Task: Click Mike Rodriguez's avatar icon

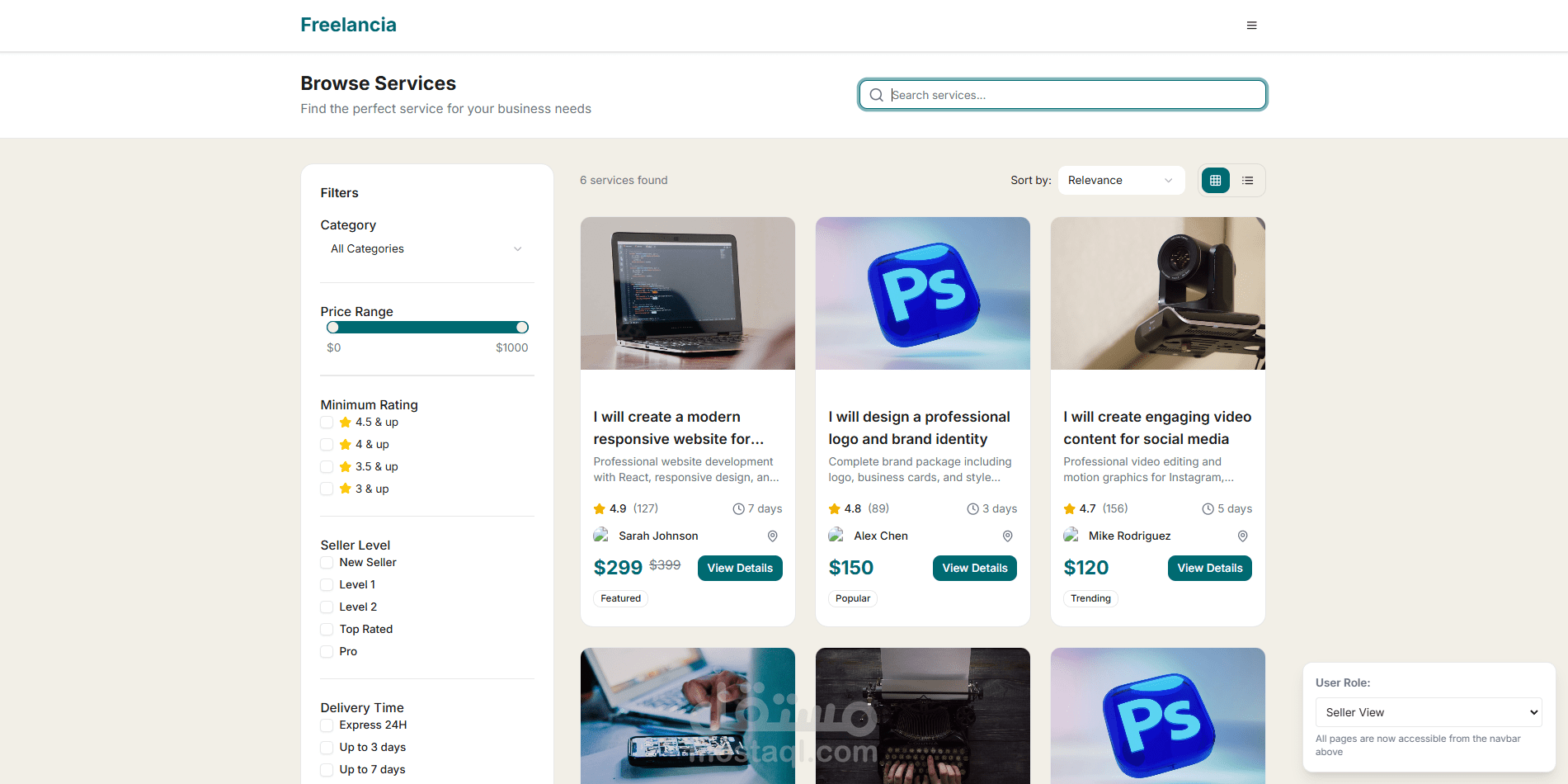Action: [x=1071, y=536]
